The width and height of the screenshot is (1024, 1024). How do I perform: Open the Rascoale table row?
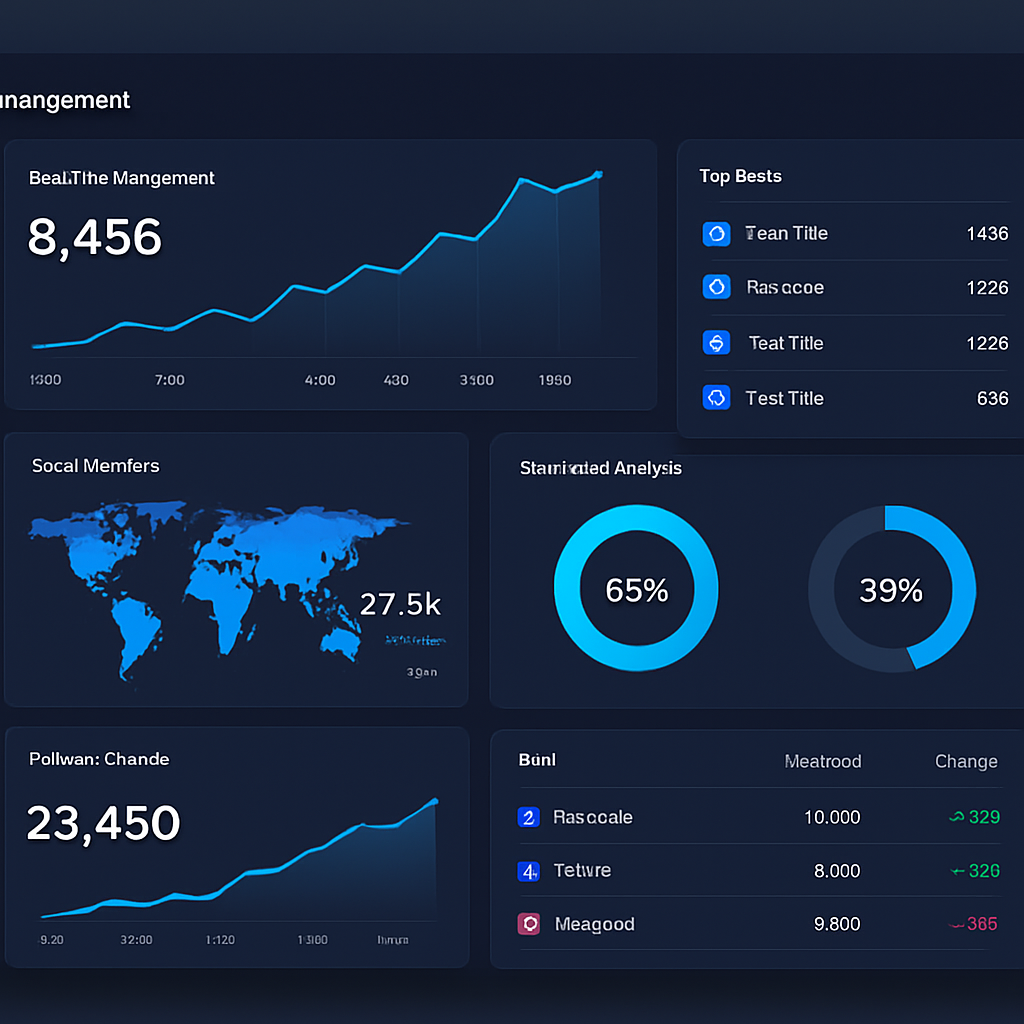click(x=758, y=817)
